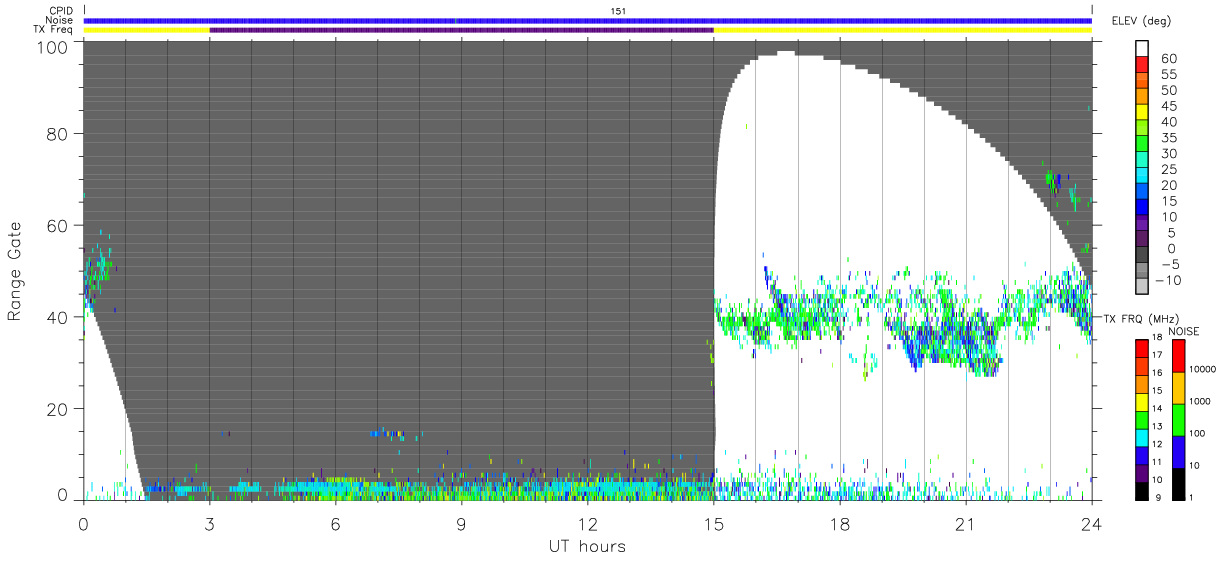The width and height of the screenshot is (1228, 567).
Task: Click the CPID value 151
Action: pos(618,10)
